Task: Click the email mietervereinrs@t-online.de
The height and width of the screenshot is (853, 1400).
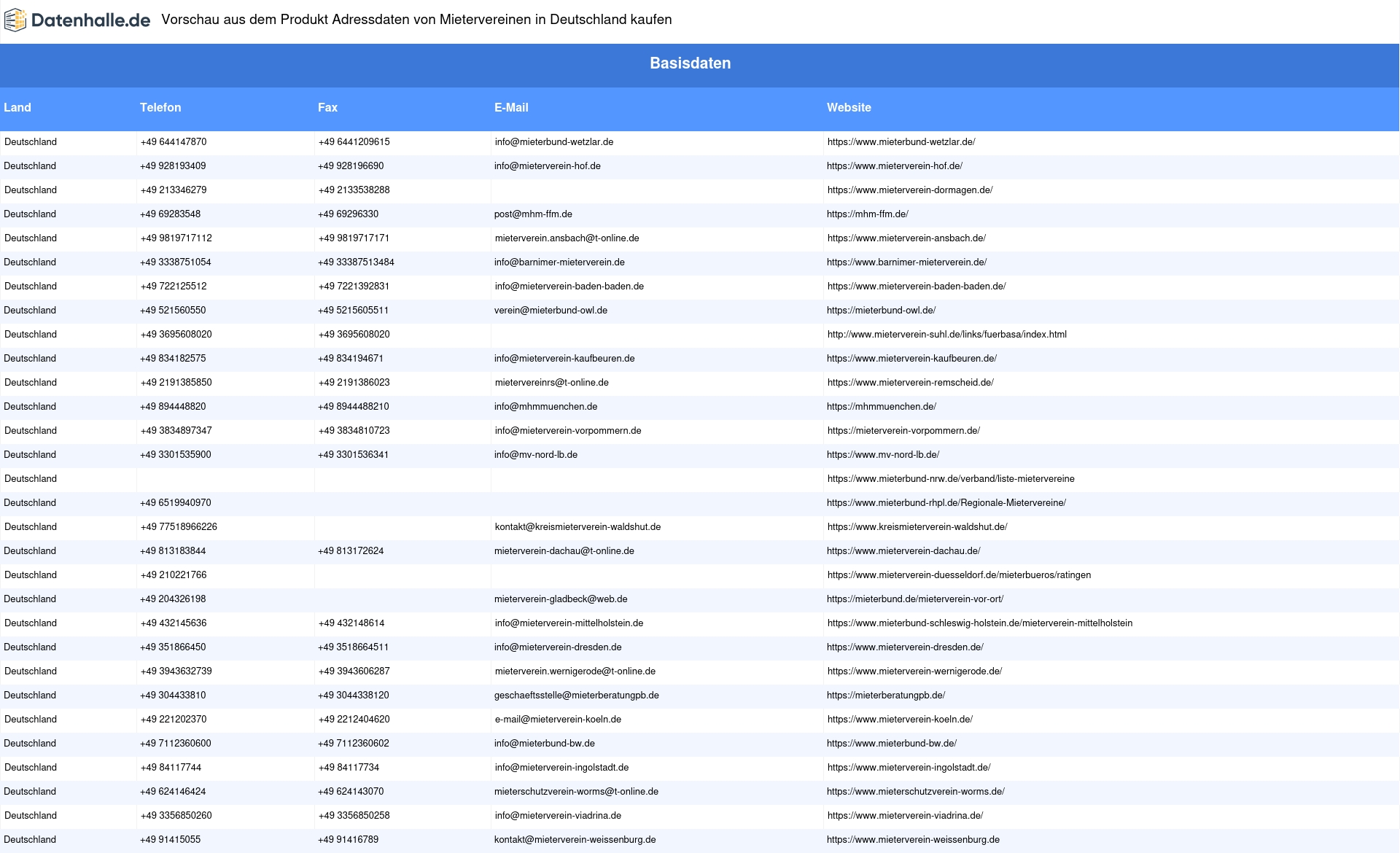Action: 552,383
